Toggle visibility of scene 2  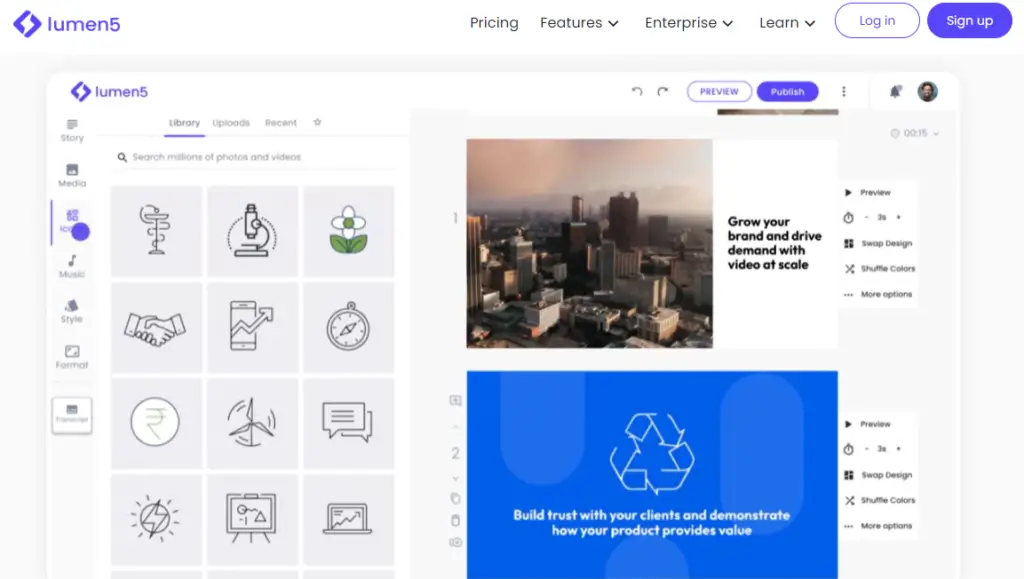[x=455, y=542]
